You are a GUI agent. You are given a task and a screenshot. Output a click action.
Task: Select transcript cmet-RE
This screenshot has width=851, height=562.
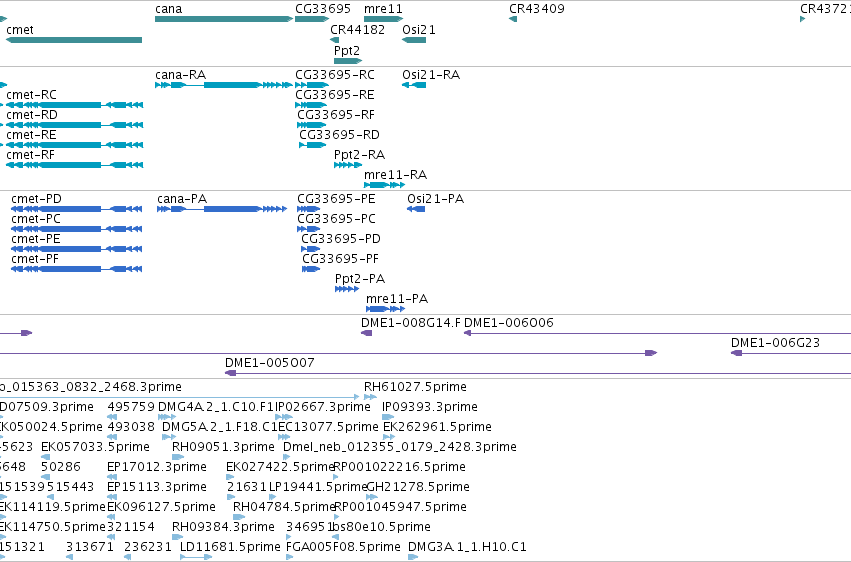[74, 145]
